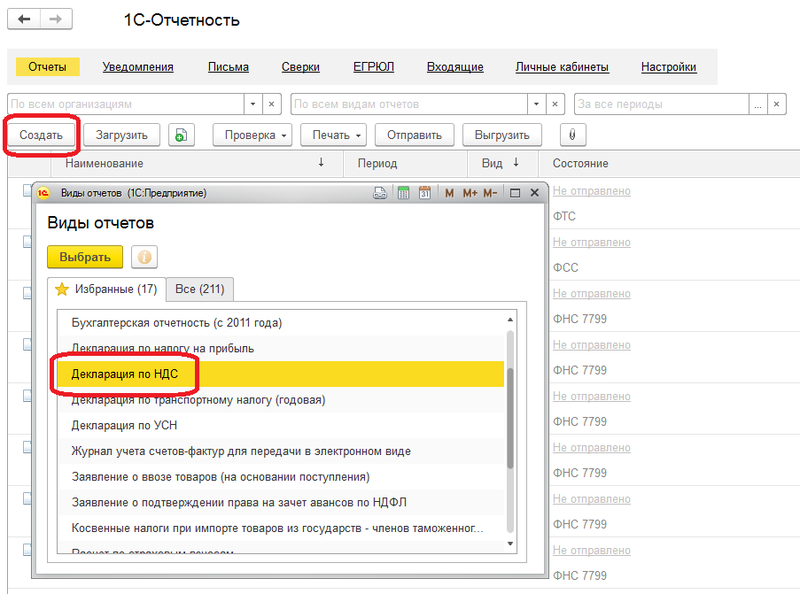800x594 pixels.
Task: Sort by the Наименование column header
Action: click(196, 163)
